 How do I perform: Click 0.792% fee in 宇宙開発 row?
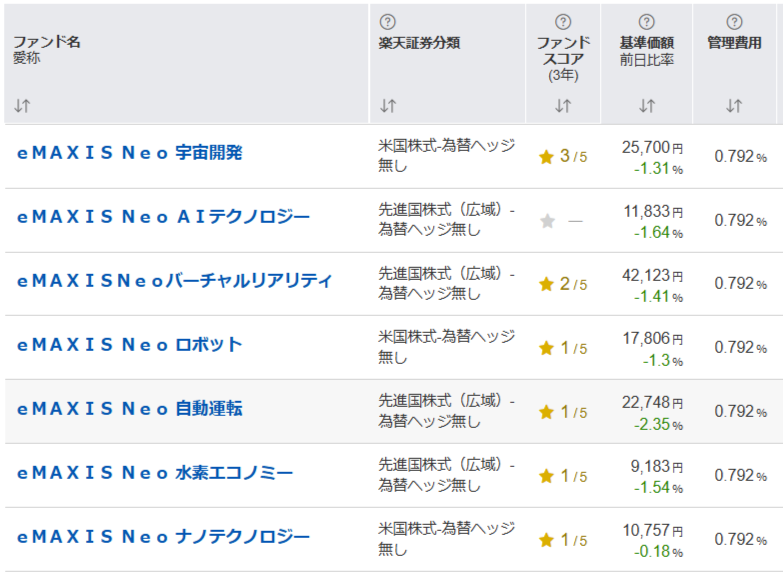741,156
